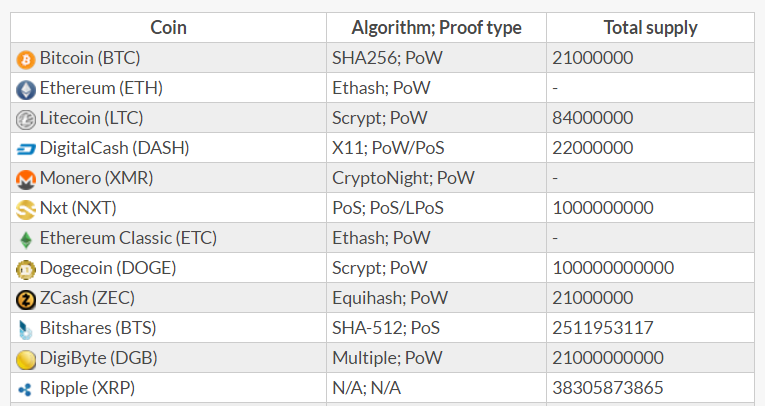Viewport: 765px width, 406px height.
Task: Open the Ethereum Classic (ETC) coin name
Action: coord(128,238)
